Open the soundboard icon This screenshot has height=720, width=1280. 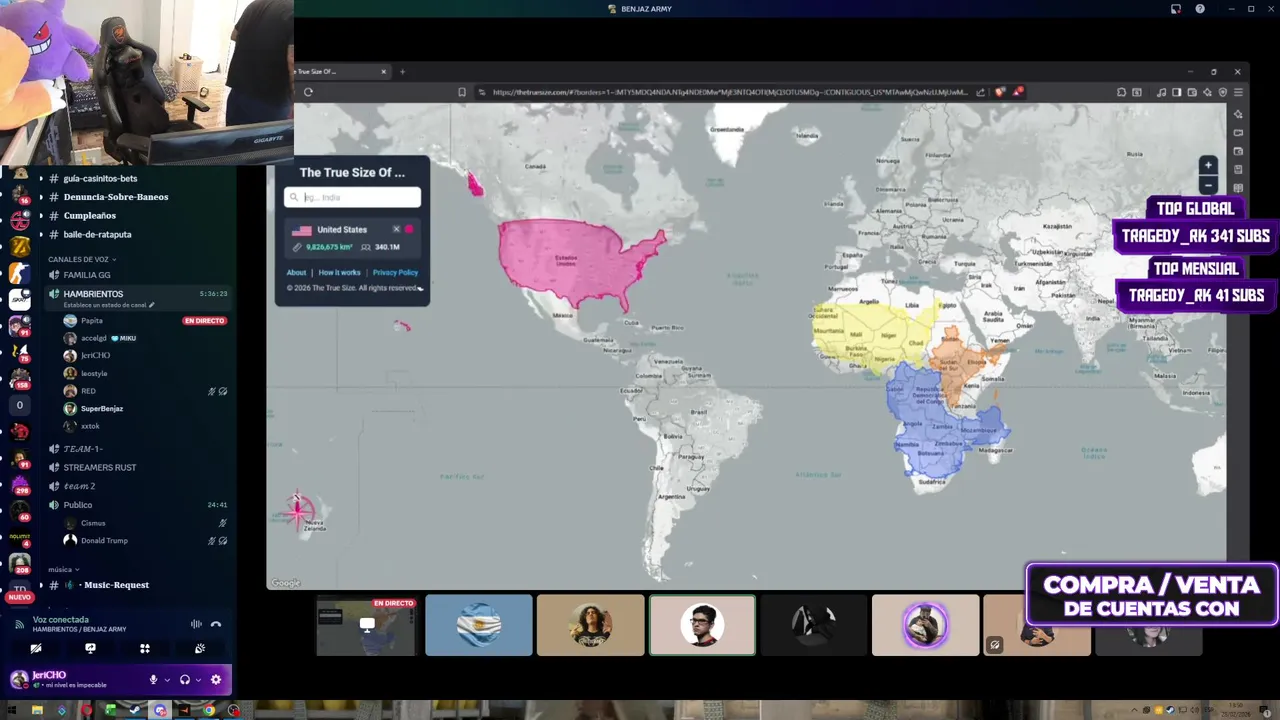[x=200, y=648]
